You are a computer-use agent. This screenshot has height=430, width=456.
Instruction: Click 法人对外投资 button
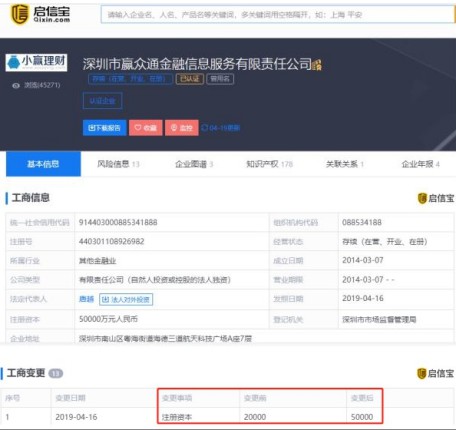(x=126, y=299)
